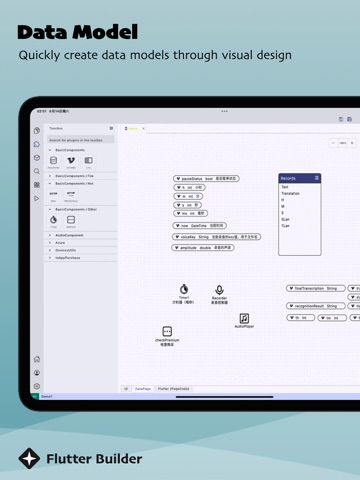This screenshot has width=360, height=480.
Task: Select the AudioPlayer node on canvas
Action: pos(244,321)
